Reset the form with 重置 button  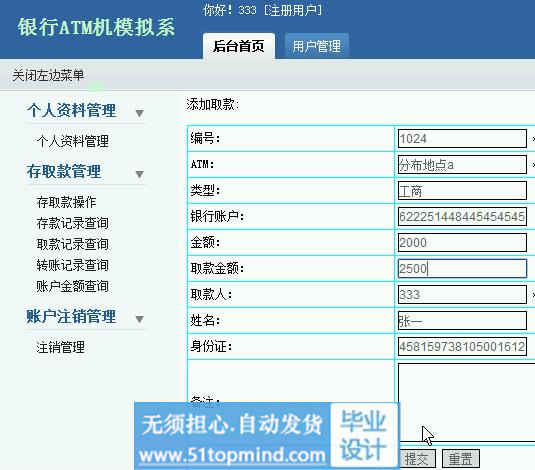pos(461,459)
